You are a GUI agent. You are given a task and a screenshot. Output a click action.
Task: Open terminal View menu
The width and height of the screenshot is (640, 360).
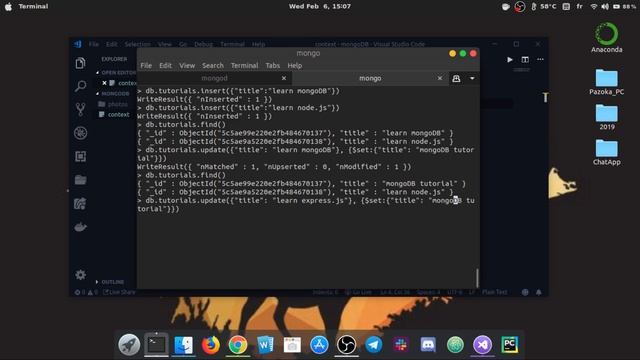[187, 65]
